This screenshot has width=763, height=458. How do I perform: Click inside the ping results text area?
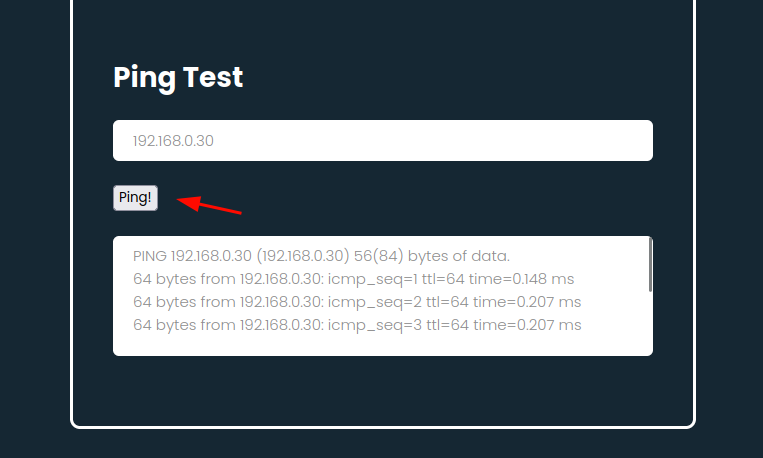pyautogui.click(x=382, y=296)
